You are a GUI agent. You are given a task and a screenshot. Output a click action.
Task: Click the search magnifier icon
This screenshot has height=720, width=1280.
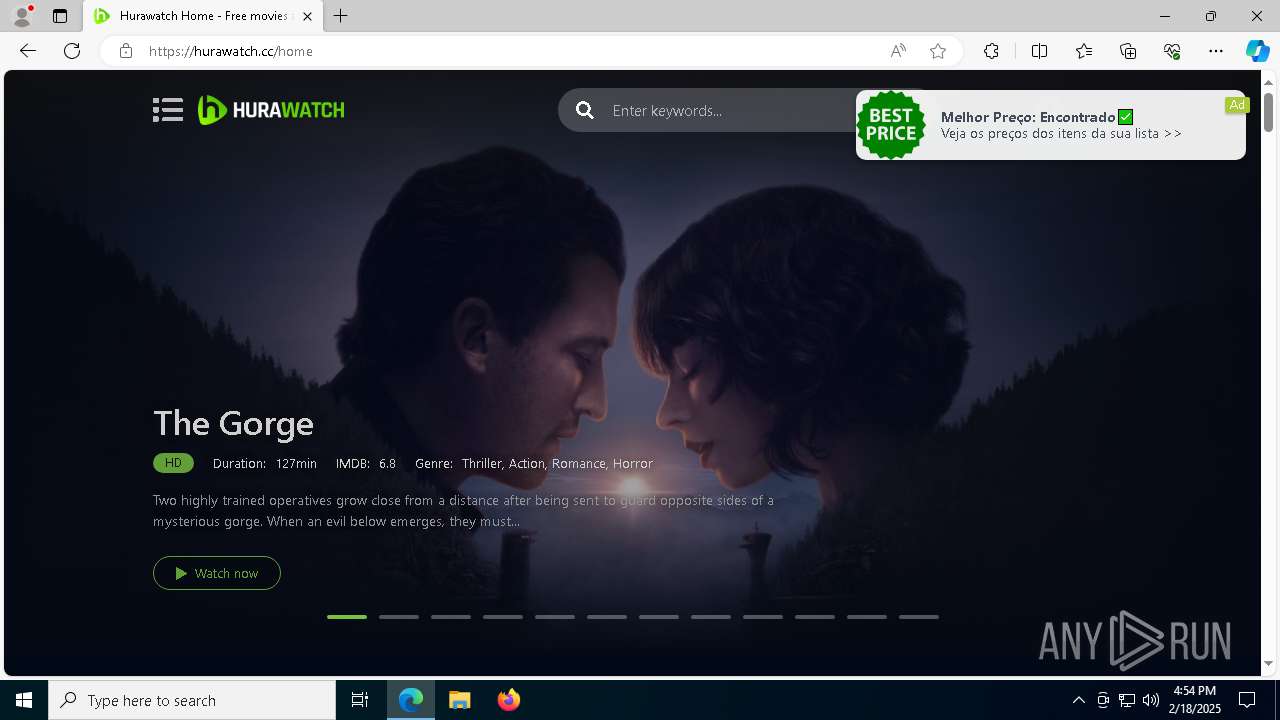click(x=585, y=110)
